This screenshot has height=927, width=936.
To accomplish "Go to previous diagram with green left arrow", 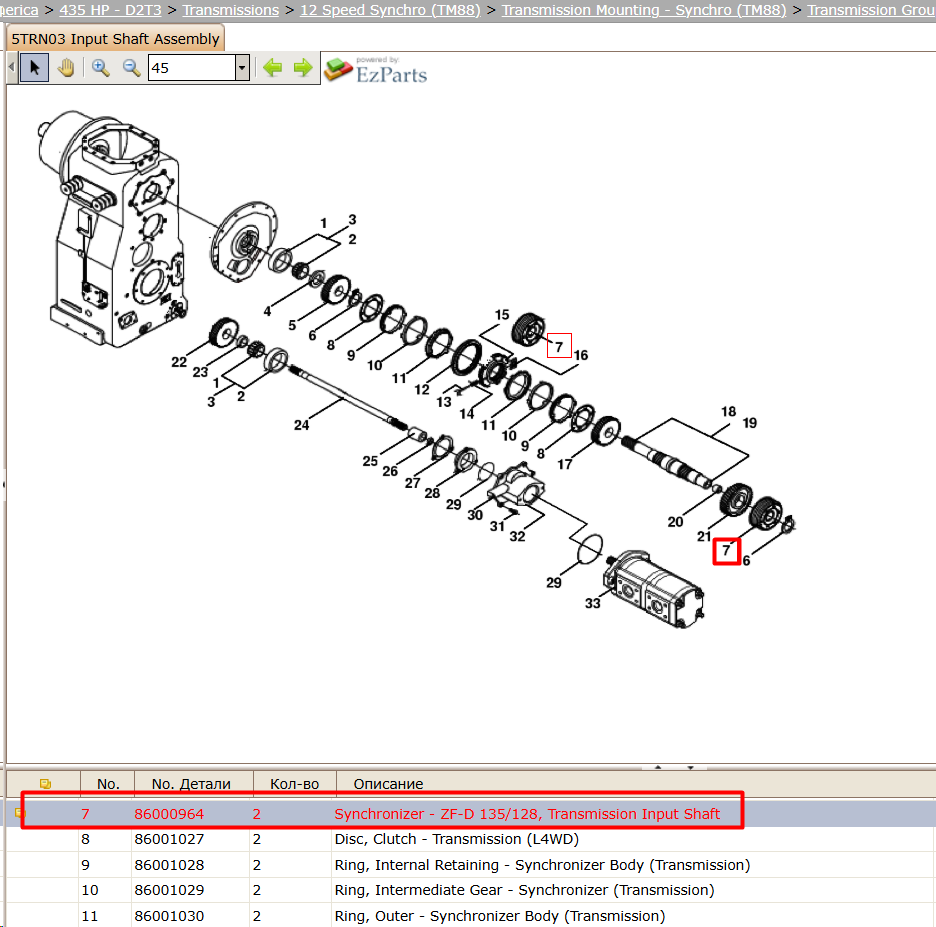I will (x=272, y=67).
